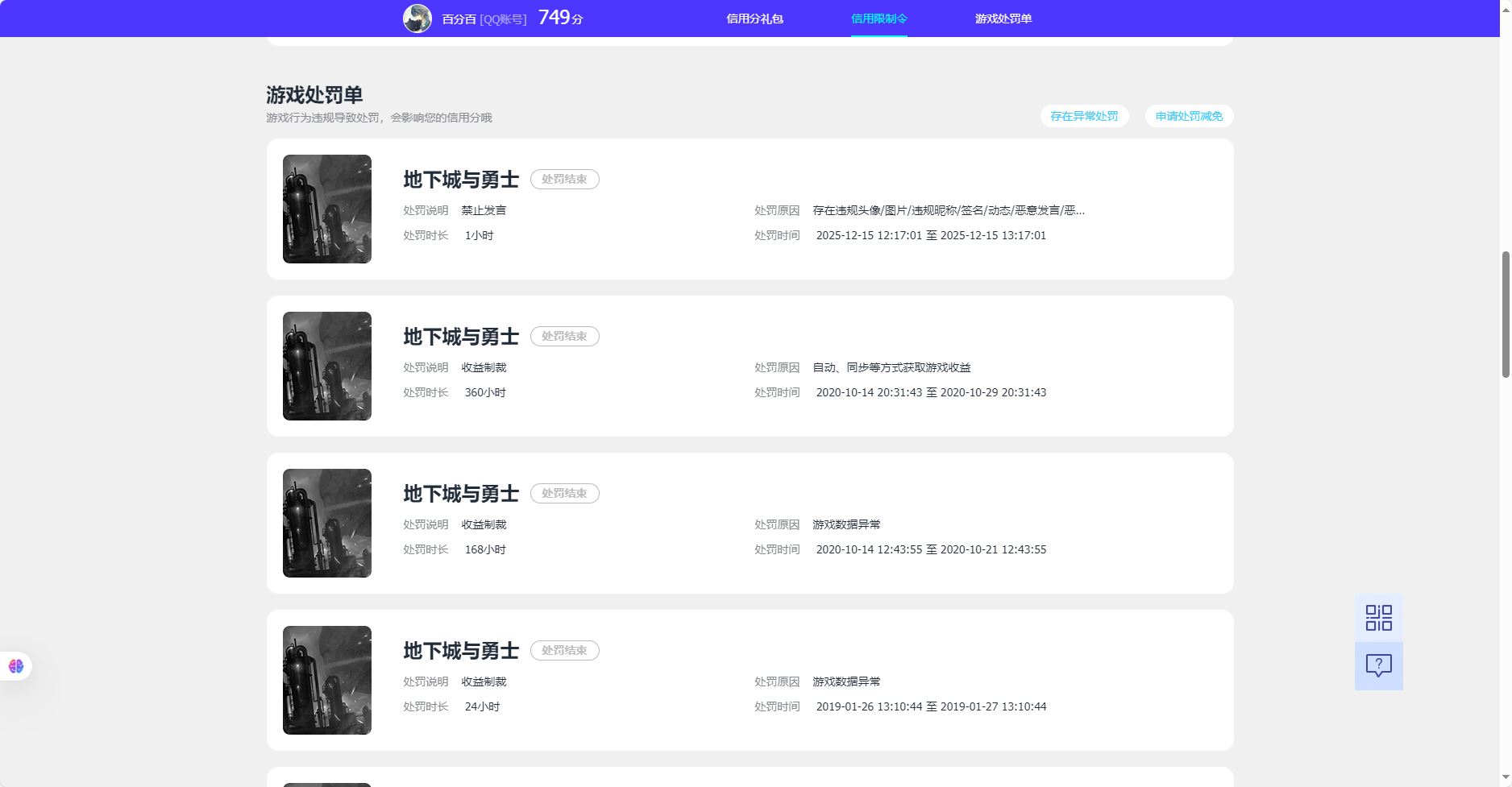Click the truncated 存在违规头像 penalty reason text
Image resolution: width=1512 pixels, height=787 pixels.
click(x=948, y=210)
